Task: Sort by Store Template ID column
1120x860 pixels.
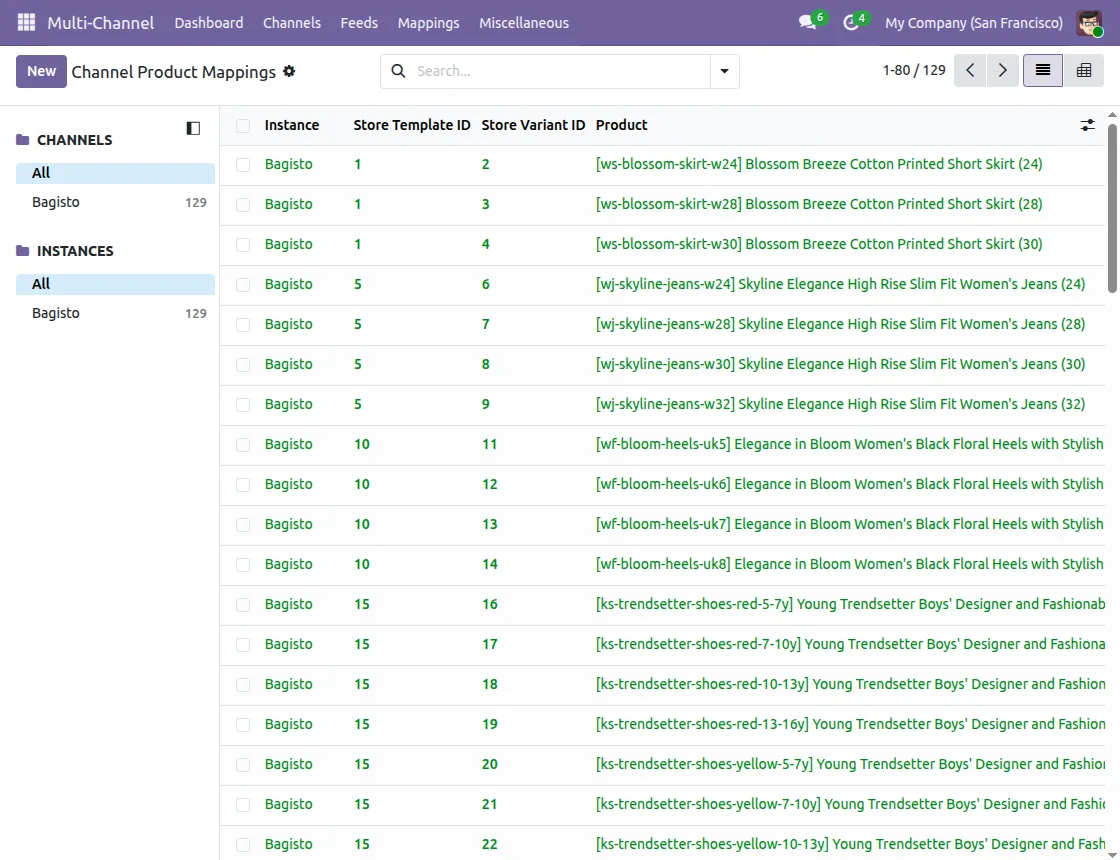Action: pos(411,125)
